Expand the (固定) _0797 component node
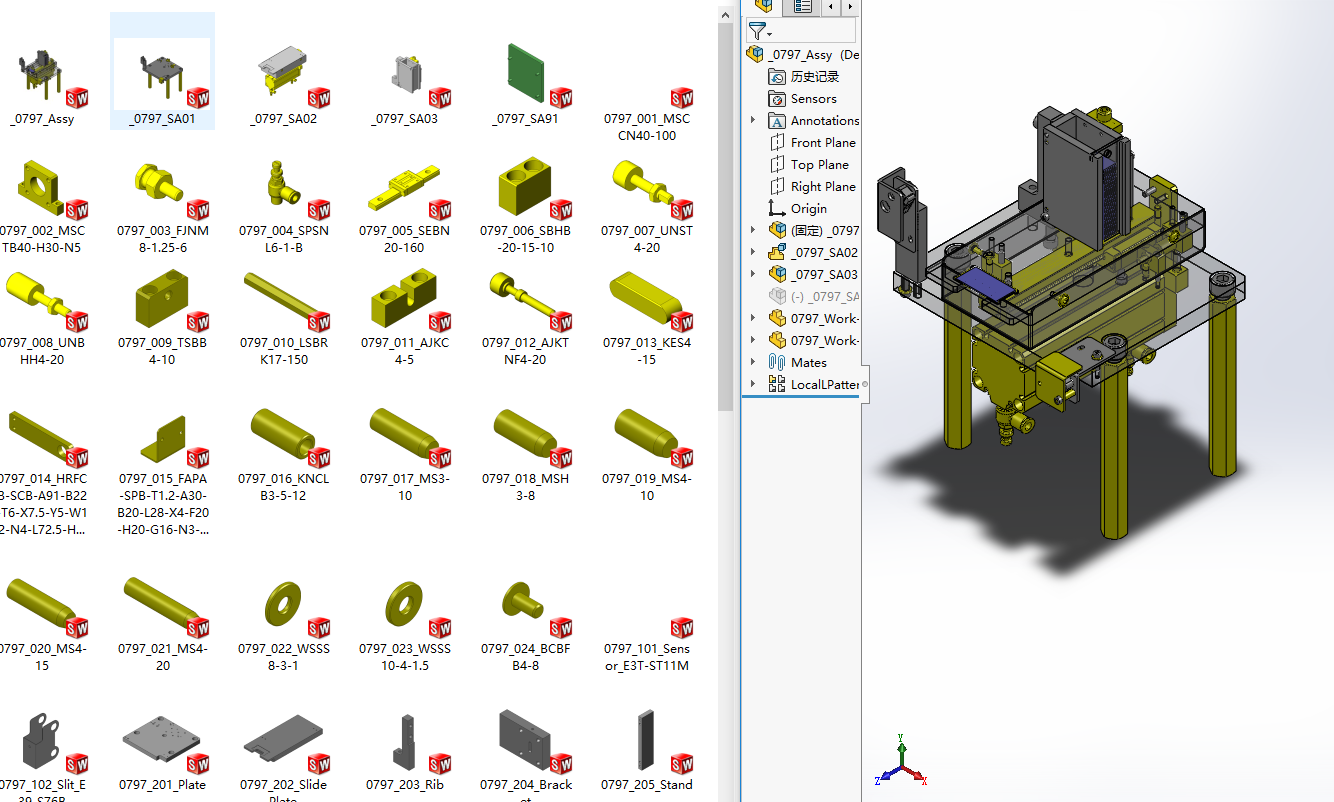Screen dimensions: 1334x802 tap(753, 230)
